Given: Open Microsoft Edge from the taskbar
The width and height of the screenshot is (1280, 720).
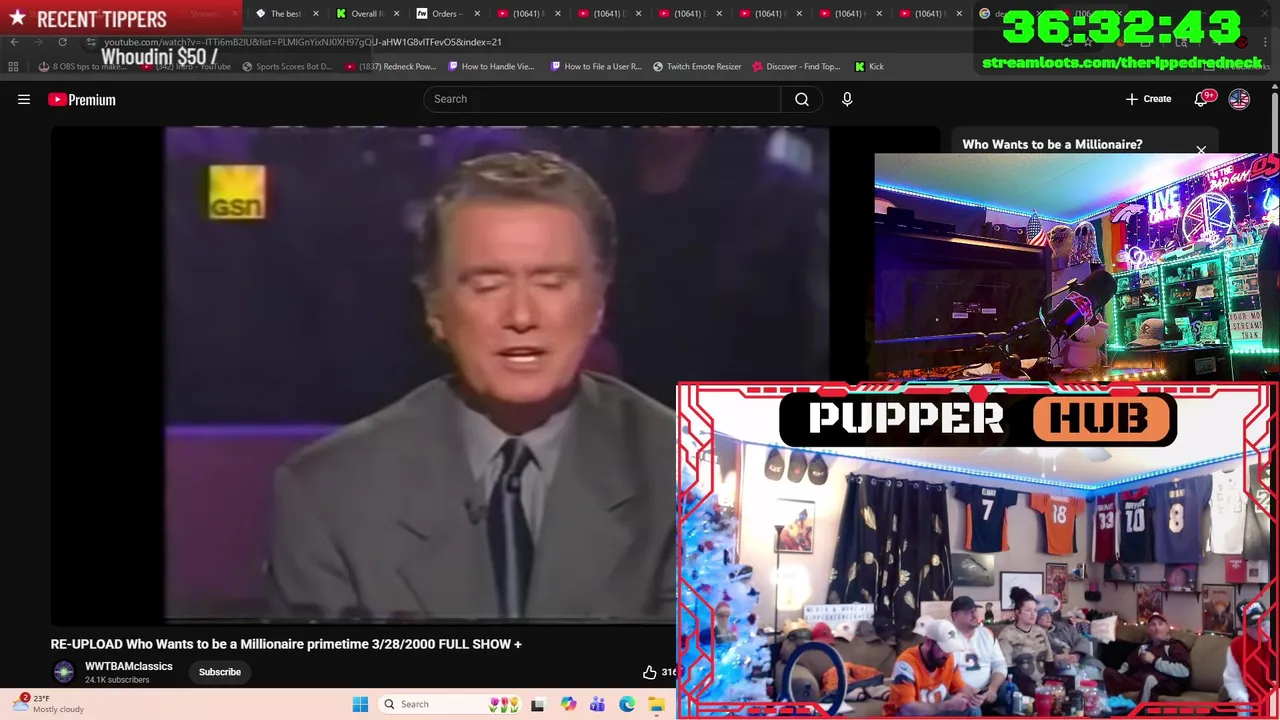Looking at the screenshot, I should (x=627, y=704).
